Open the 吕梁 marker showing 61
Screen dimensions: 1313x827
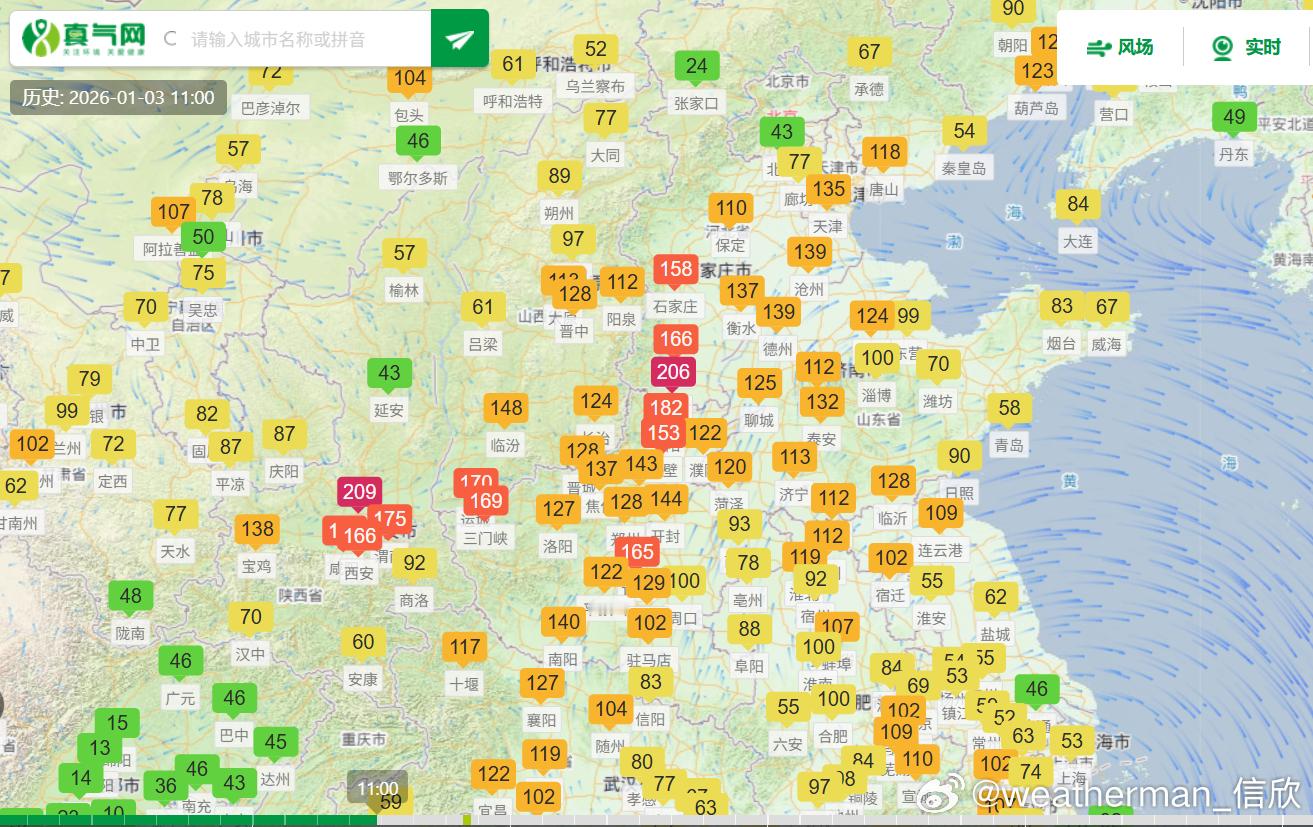[483, 309]
